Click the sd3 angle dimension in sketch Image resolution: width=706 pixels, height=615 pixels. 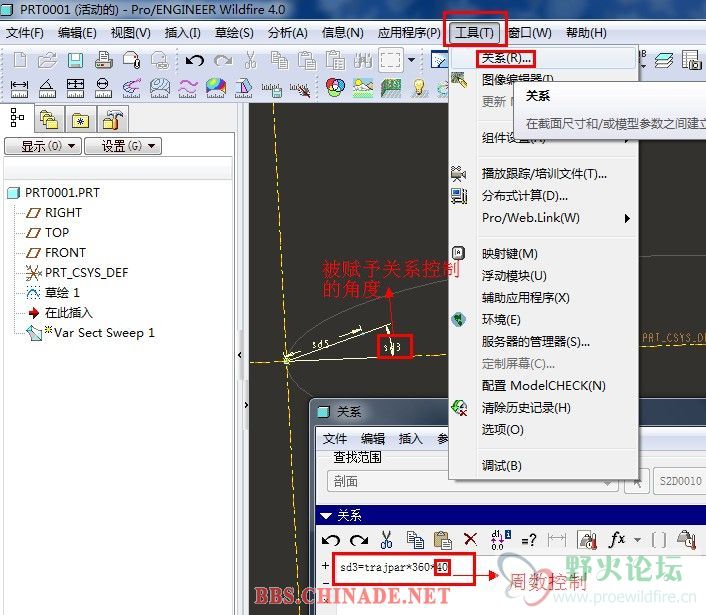pos(394,347)
